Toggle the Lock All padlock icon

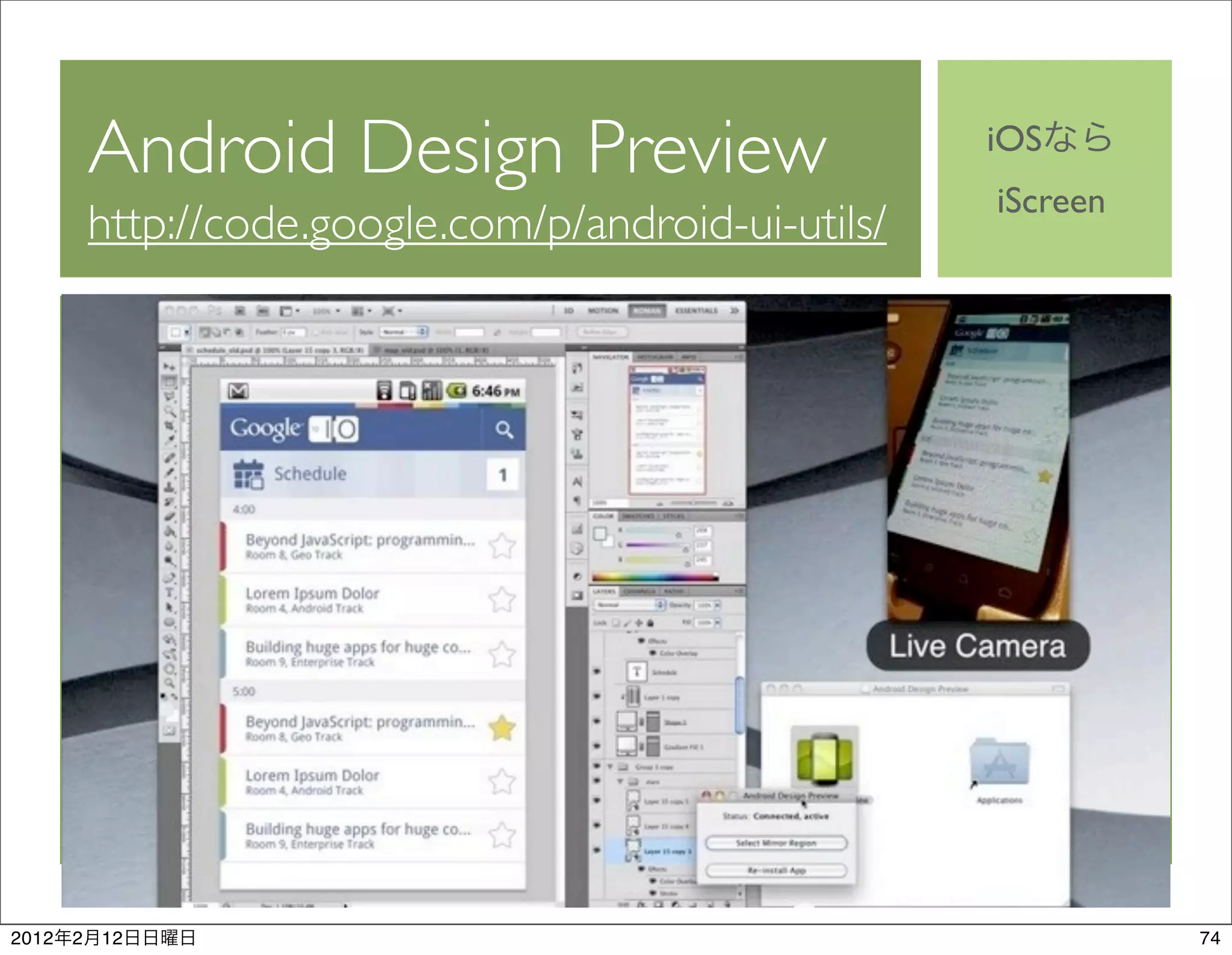click(x=650, y=623)
